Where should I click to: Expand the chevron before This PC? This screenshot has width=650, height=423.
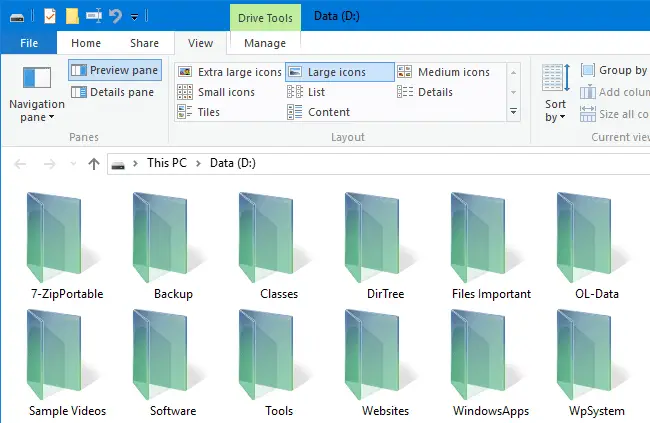coord(135,163)
